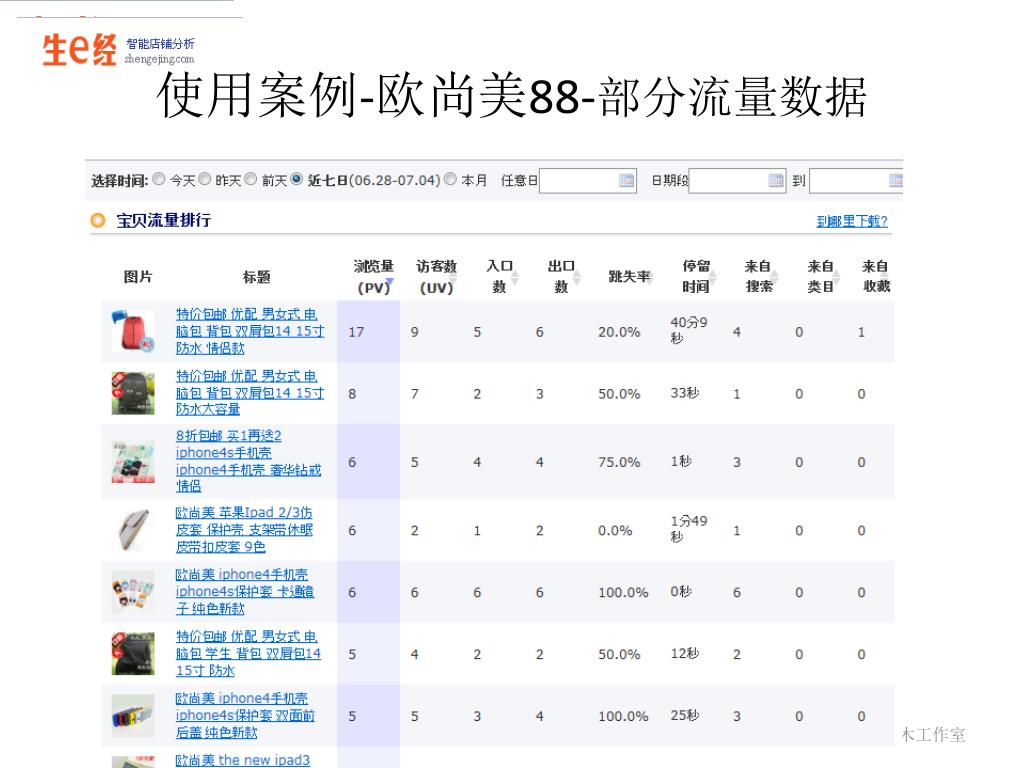The width and height of the screenshot is (1024, 768).
Task: Open link 8折包邮 买1再送2 iphone4s手机壳
Action: 248,461
